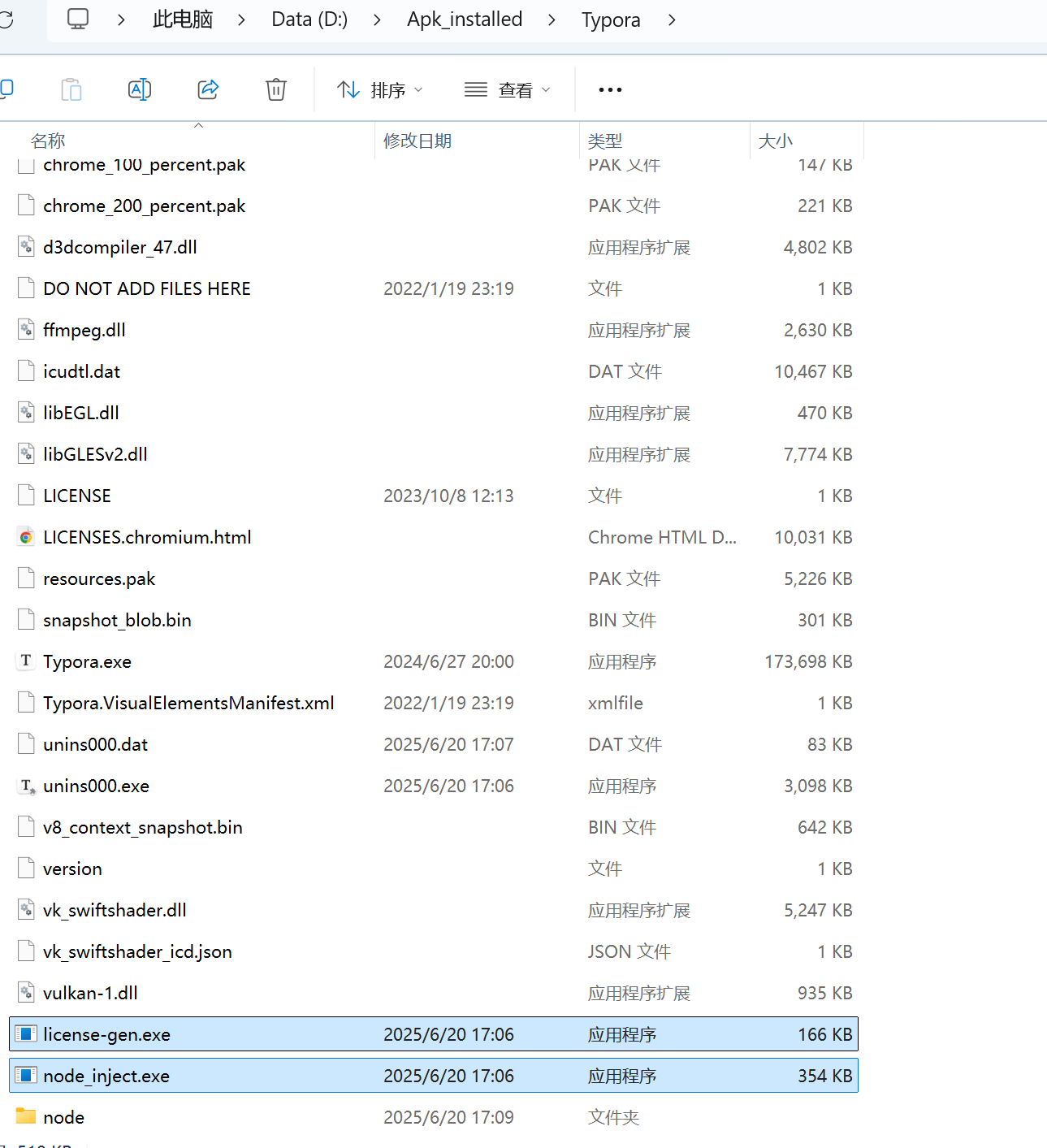Select Typora.VisualElementsManifest.xml file name
The height and width of the screenshot is (1148, 1047).
tap(188, 703)
